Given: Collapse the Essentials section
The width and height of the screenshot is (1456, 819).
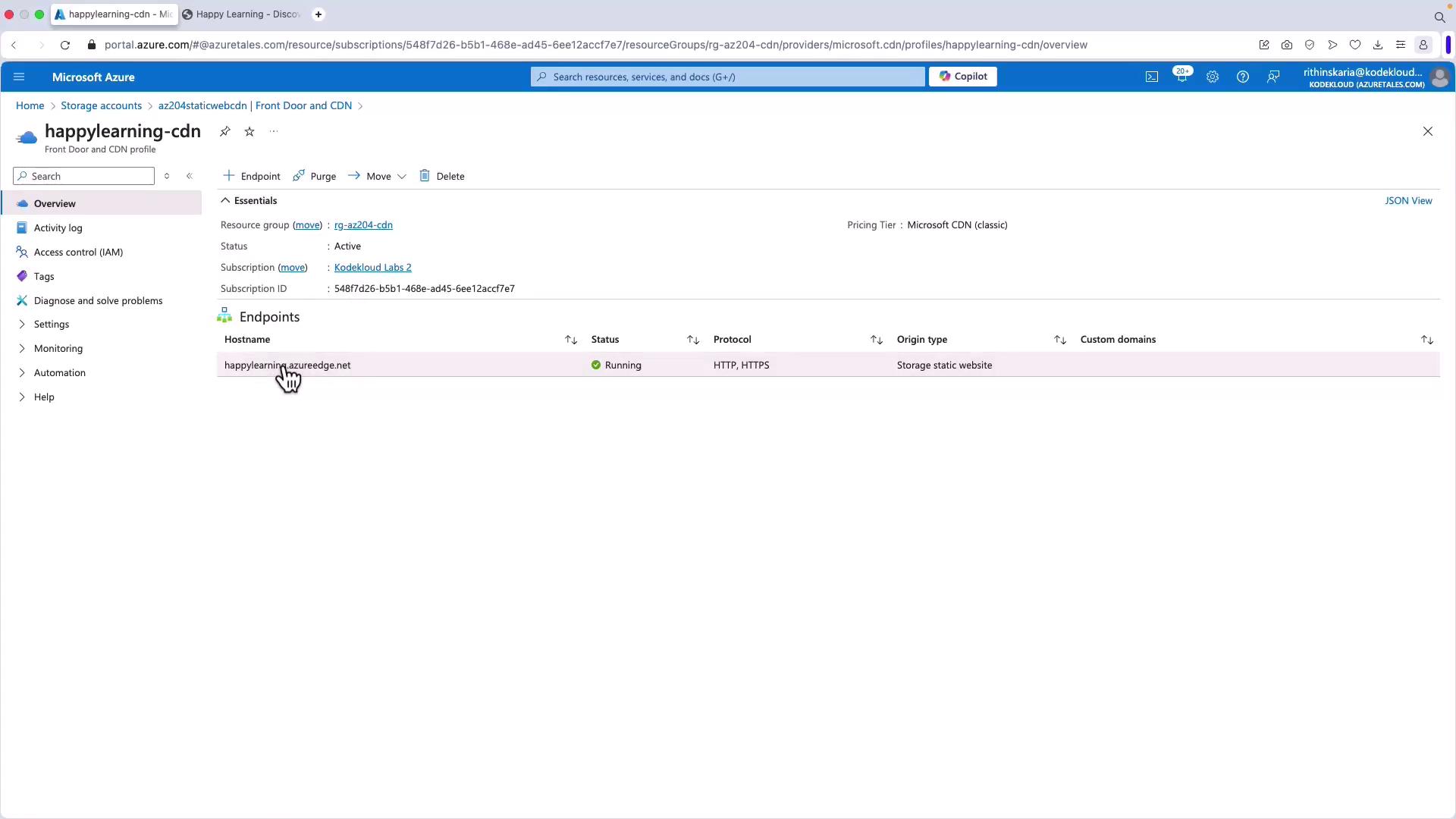Looking at the screenshot, I should 225,201.
